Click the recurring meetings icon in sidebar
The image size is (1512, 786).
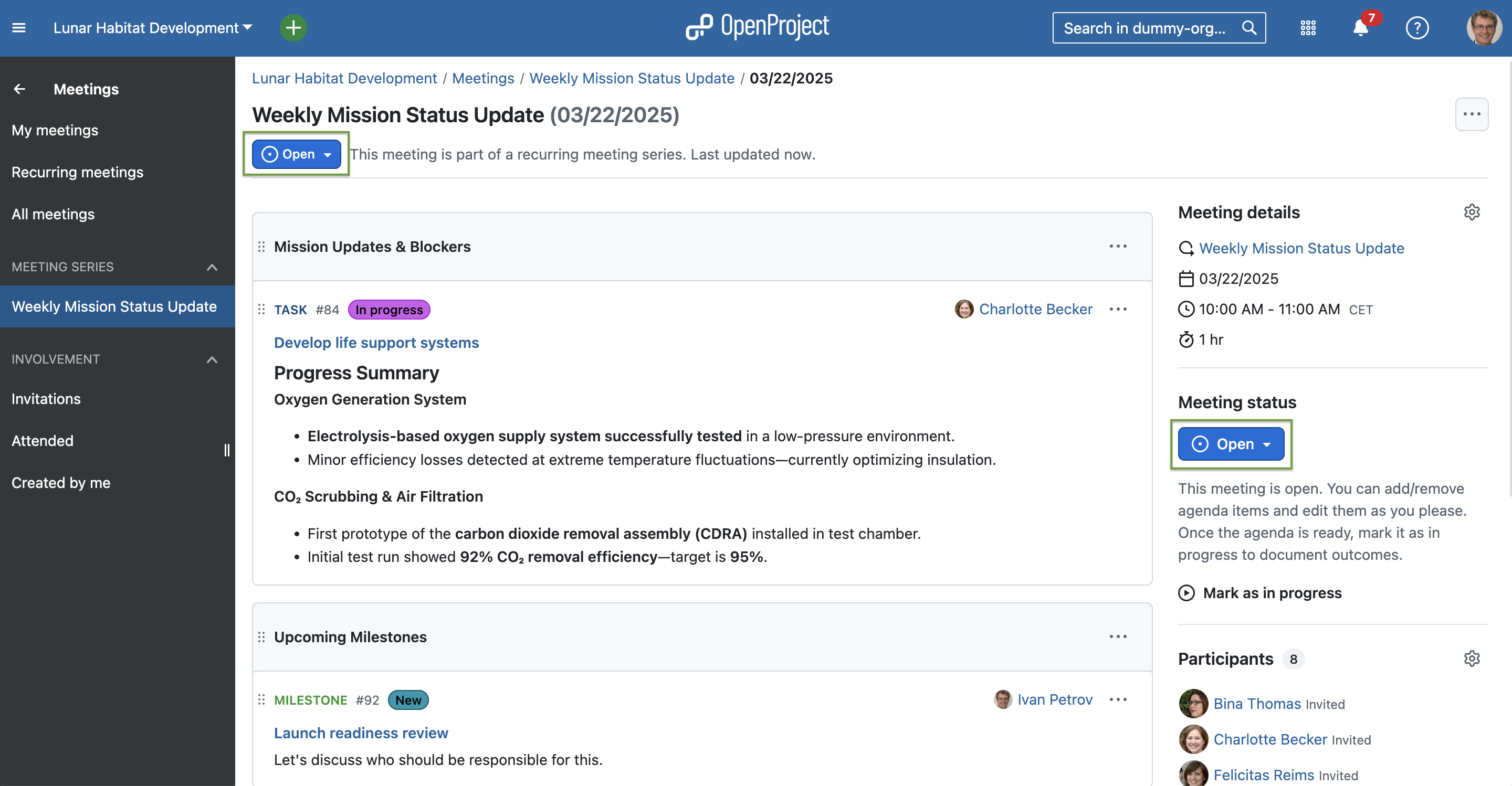[x=77, y=171]
